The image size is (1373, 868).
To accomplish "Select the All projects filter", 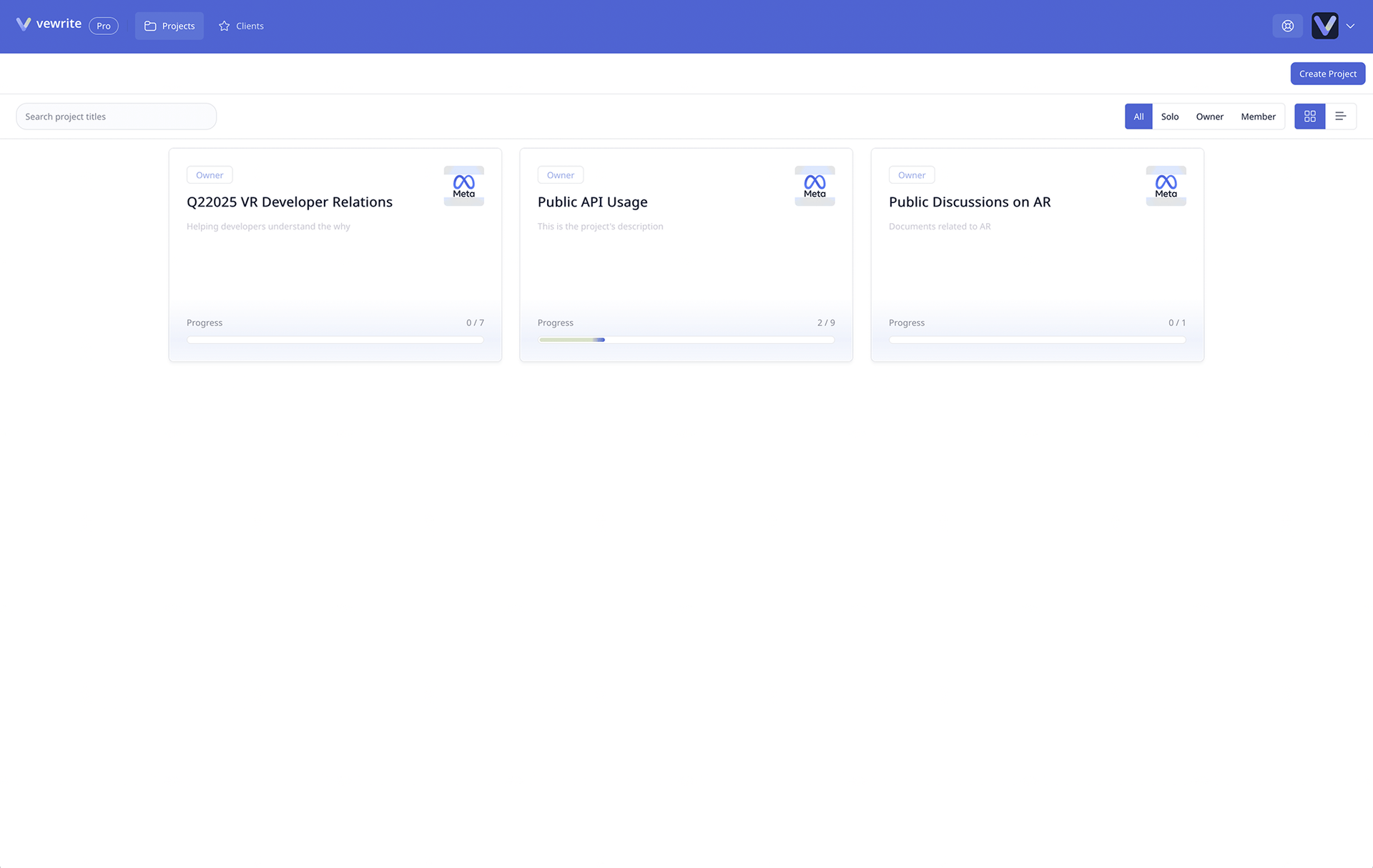I will point(1138,117).
